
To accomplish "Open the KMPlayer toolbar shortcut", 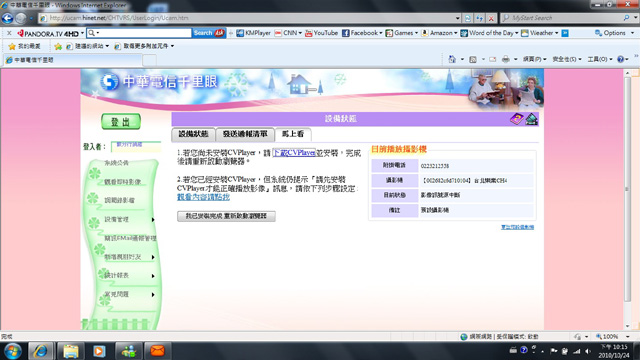I will 253,33.
